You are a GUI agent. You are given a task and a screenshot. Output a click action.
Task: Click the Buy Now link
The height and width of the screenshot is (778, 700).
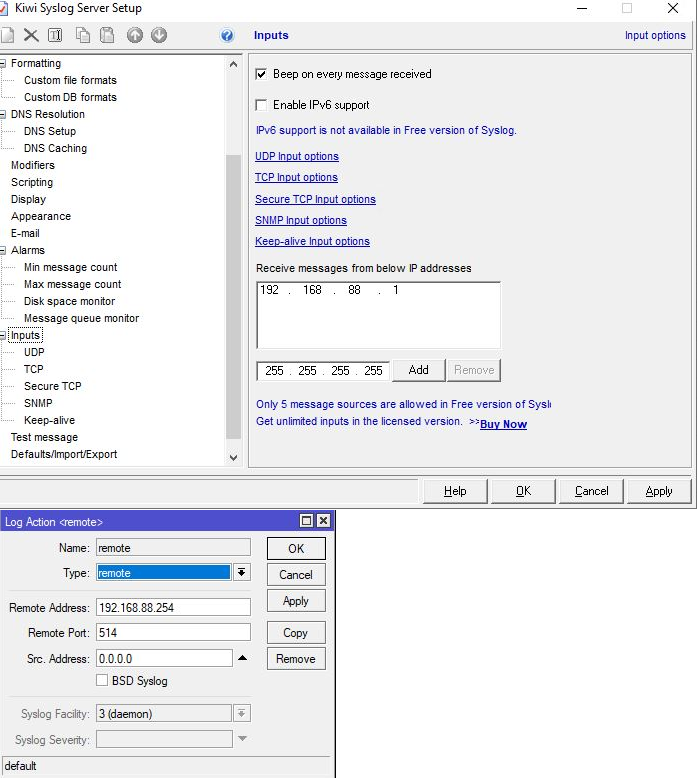(503, 424)
